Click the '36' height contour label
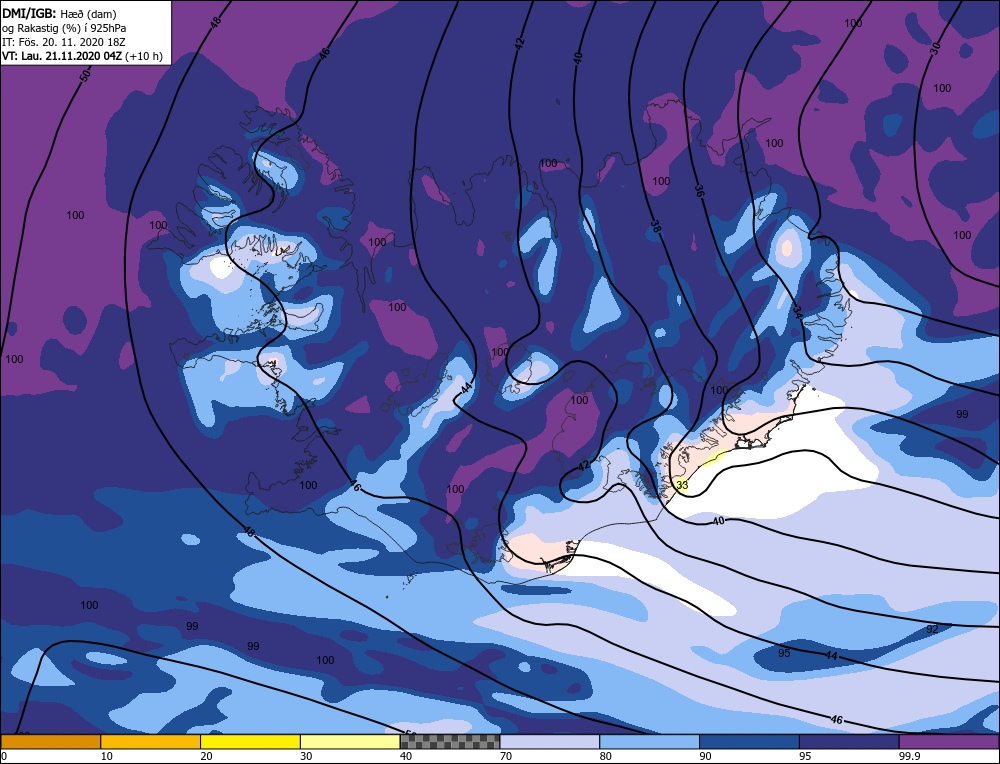The image size is (1000, 764). tap(700, 191)
